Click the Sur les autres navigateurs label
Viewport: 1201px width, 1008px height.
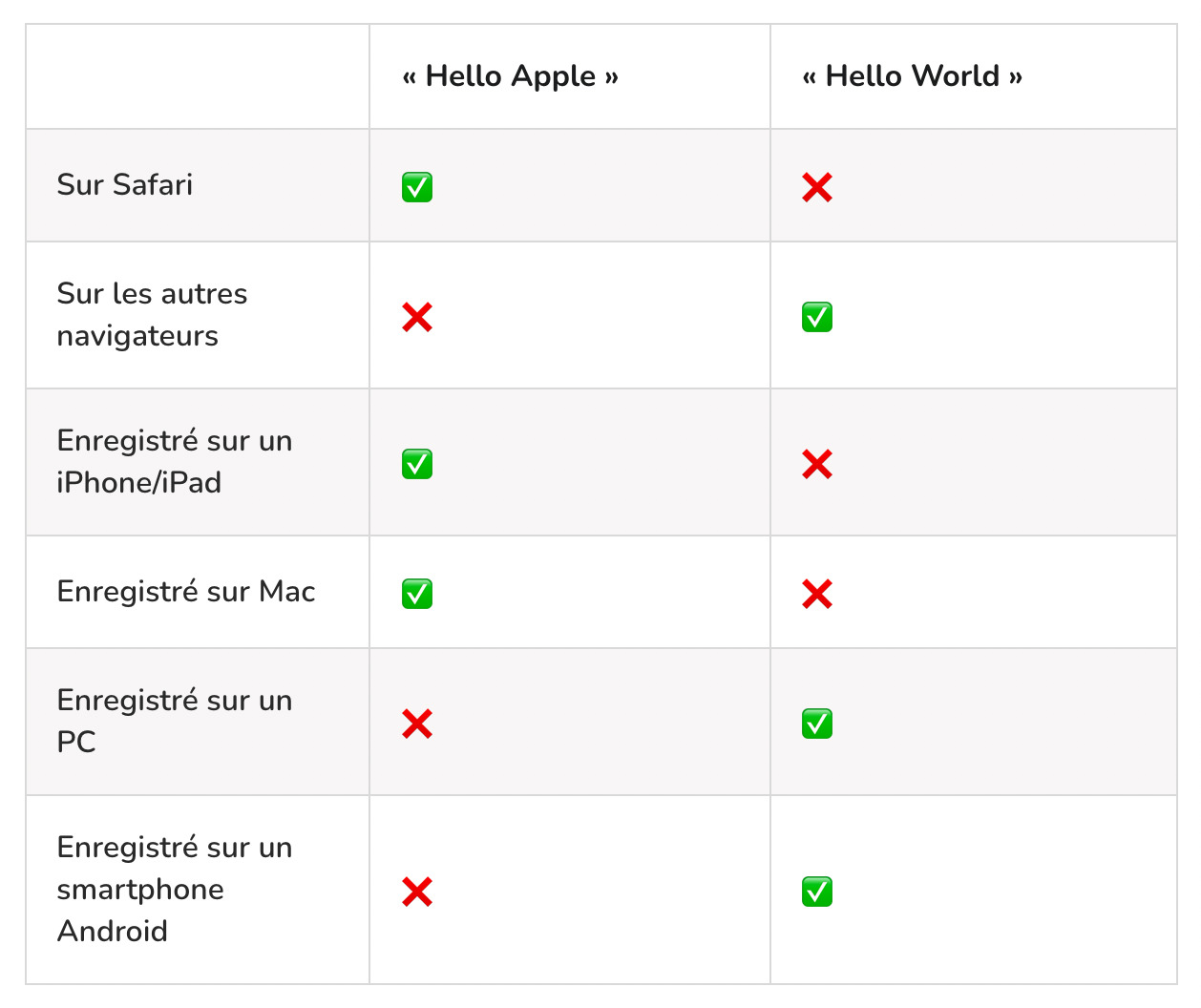pos(153,315)
